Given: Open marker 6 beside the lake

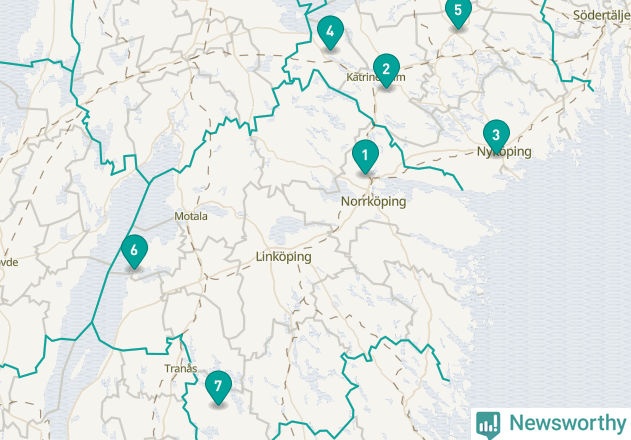Looking at the screenshot, I should point(134,252).
